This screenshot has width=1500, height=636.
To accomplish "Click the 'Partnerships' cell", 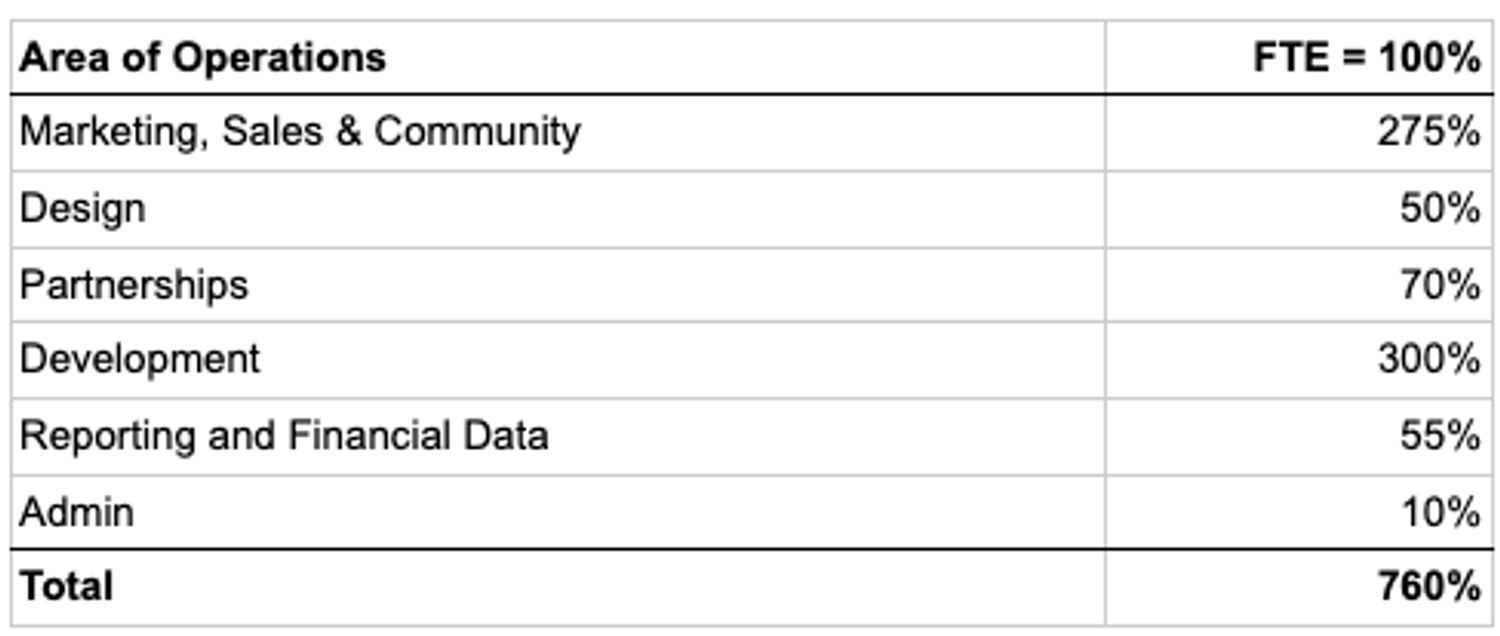I will pos(134,285).
